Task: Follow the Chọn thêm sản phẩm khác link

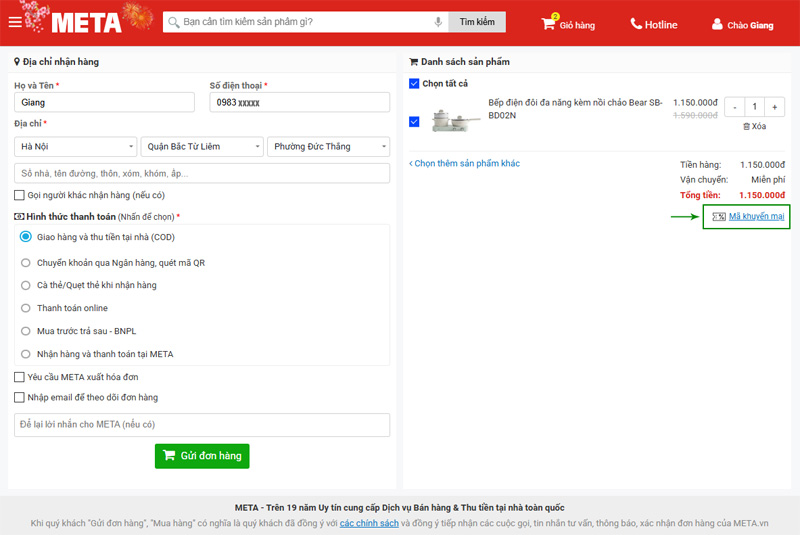Action: tap(465, 163)
